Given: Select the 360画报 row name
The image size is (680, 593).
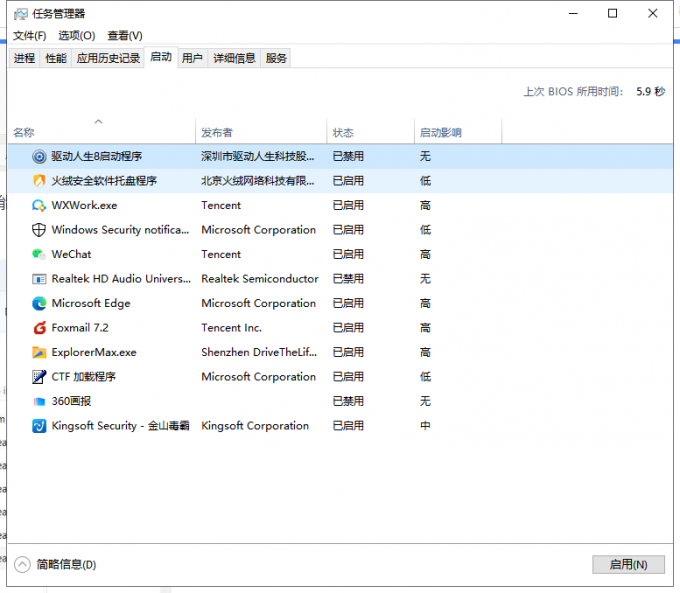Looking at the screenshot, I should tap(72, 401).
